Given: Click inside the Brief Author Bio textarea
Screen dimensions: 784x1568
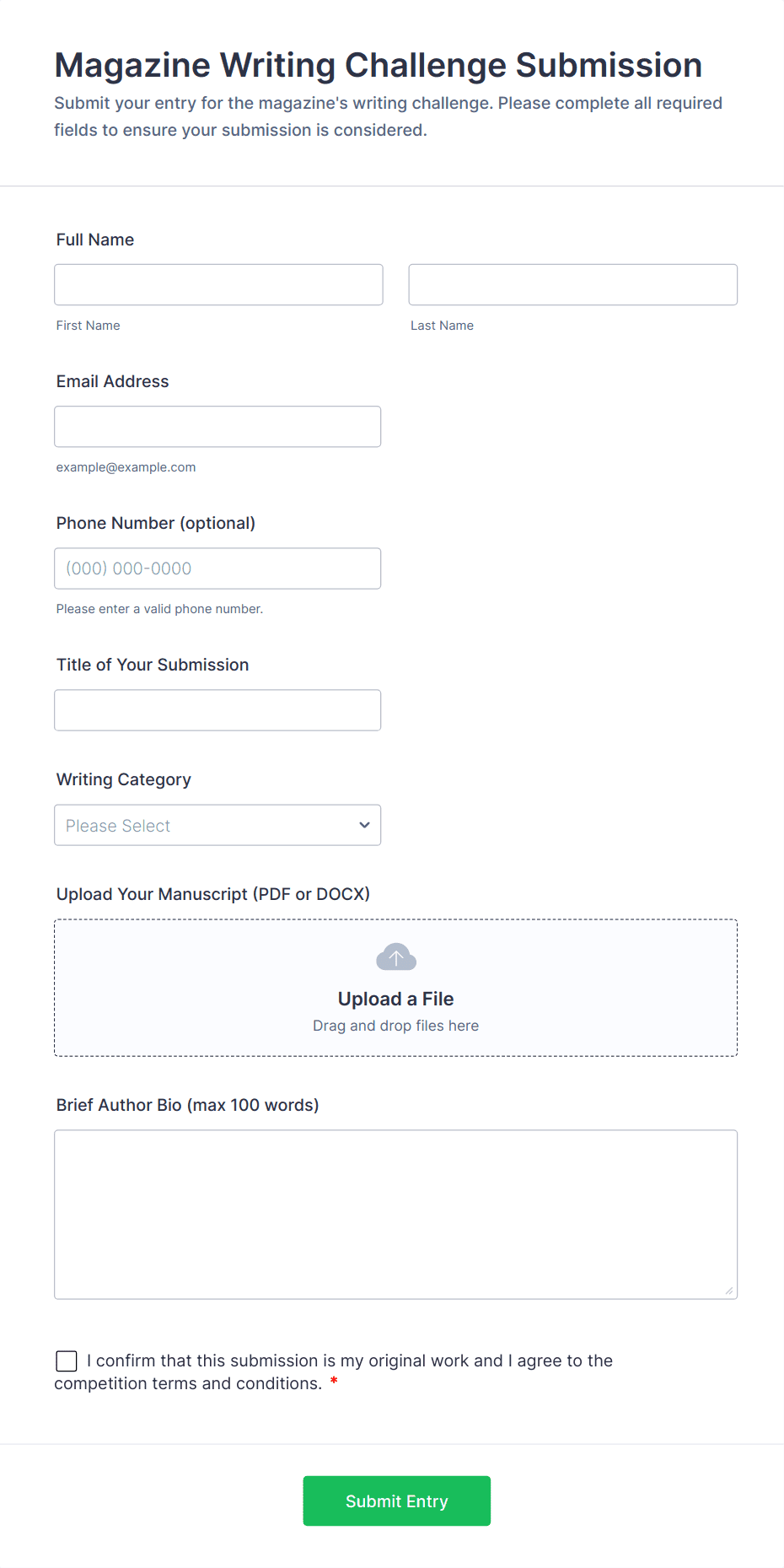Looking at the screenshot, I should 395,1215.
